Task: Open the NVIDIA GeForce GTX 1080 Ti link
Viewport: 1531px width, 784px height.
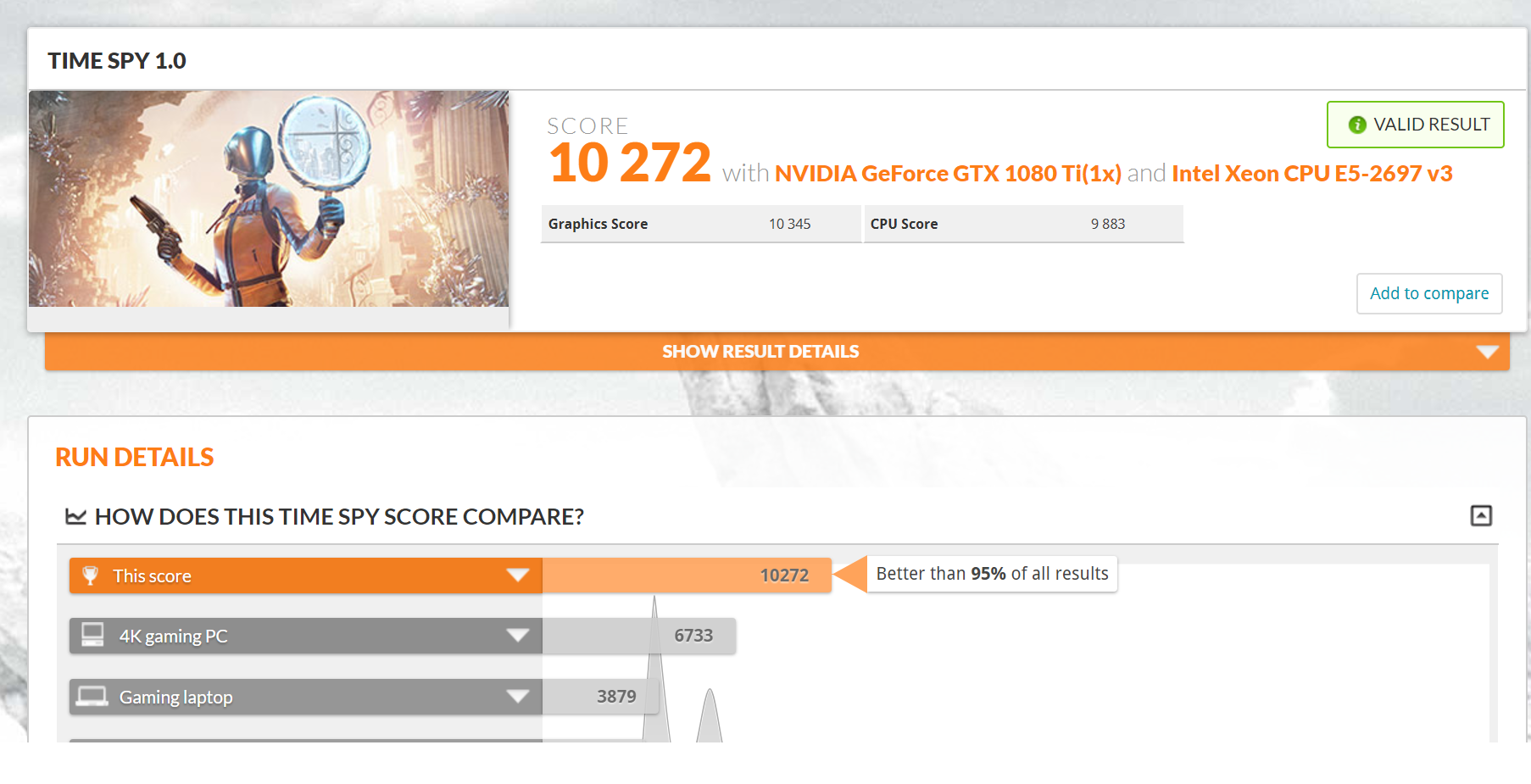Action: (948, 174)
